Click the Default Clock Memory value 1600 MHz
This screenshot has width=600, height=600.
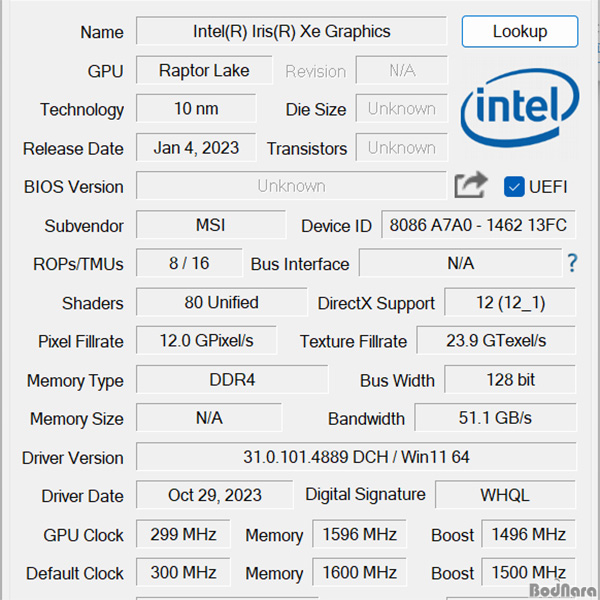point(359,572)
